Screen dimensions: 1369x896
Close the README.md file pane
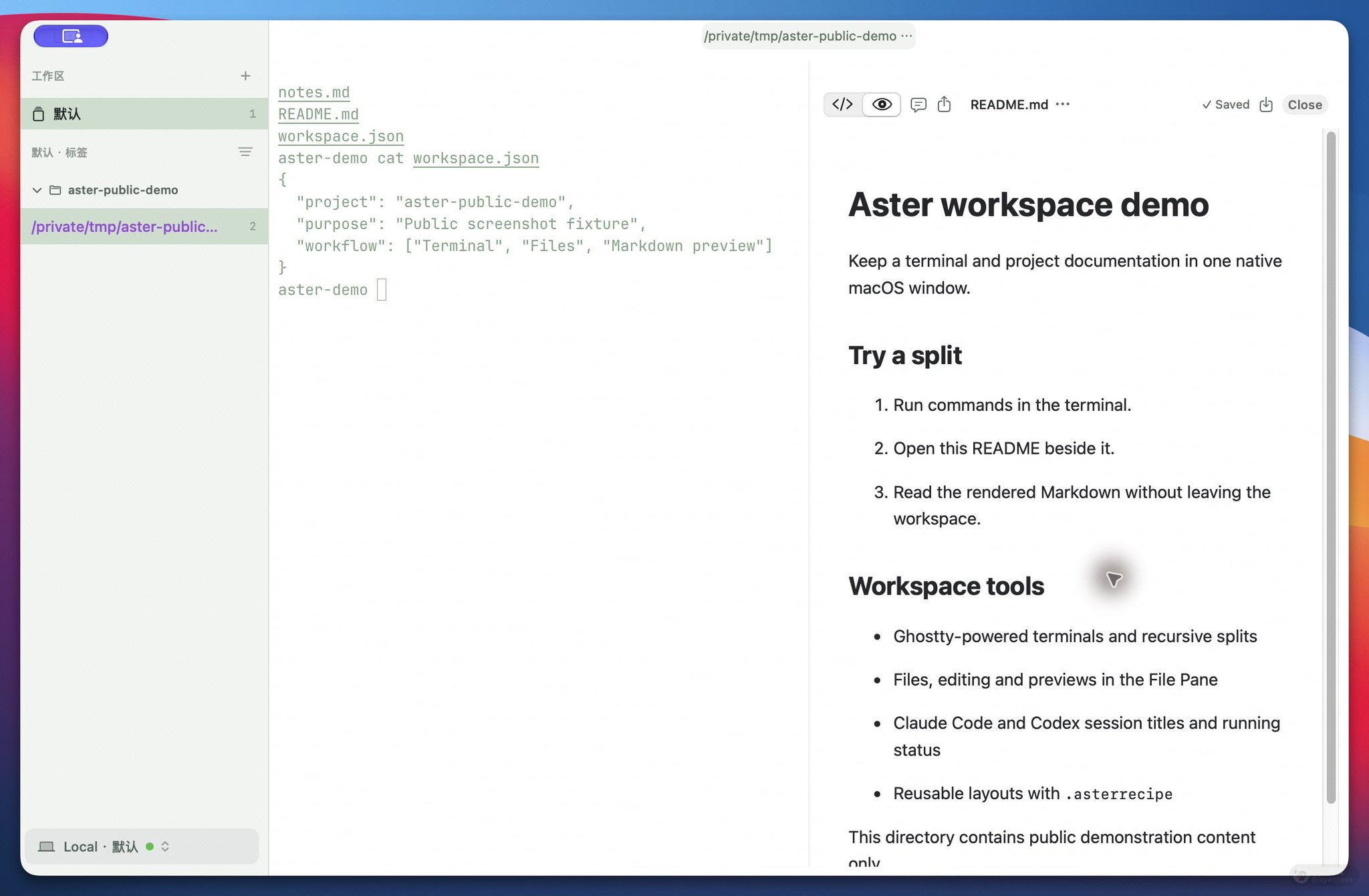pyautogui.click(x=1305, y=105)
